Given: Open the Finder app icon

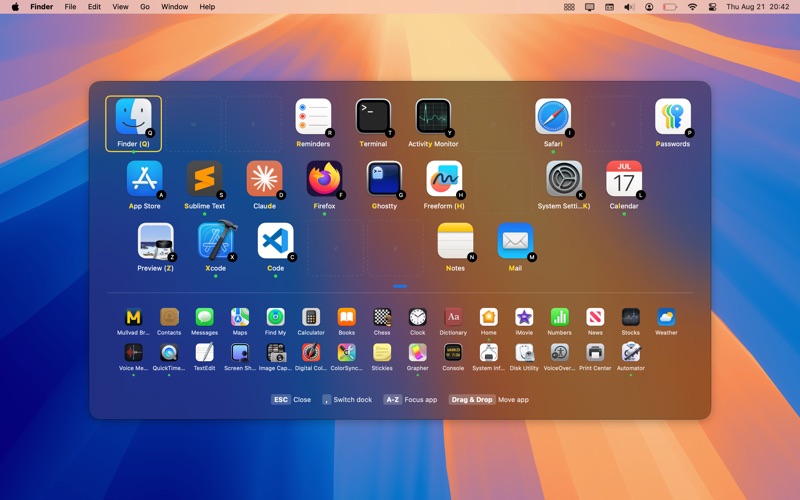Looking at the screenshot, I should (x=133, y=117).
